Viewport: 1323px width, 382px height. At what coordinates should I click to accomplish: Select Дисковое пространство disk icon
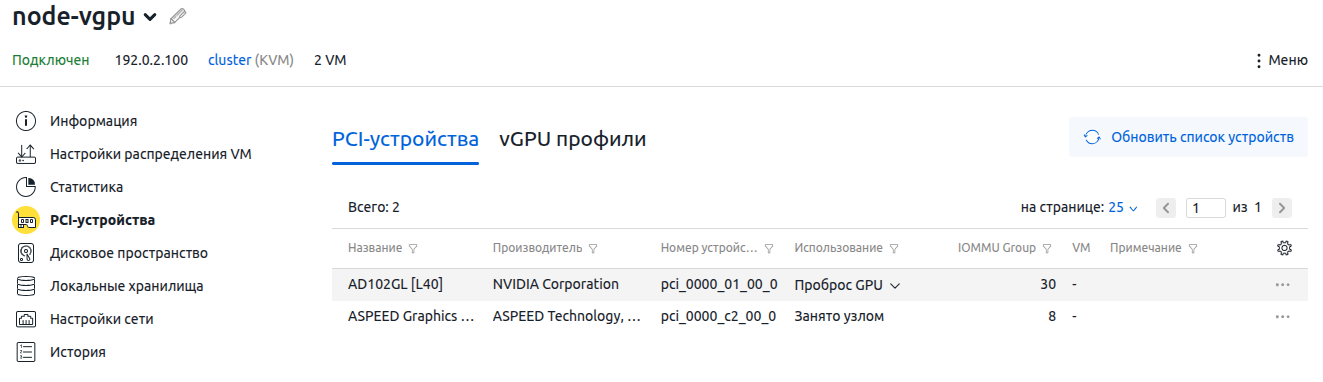coord(26,253)
